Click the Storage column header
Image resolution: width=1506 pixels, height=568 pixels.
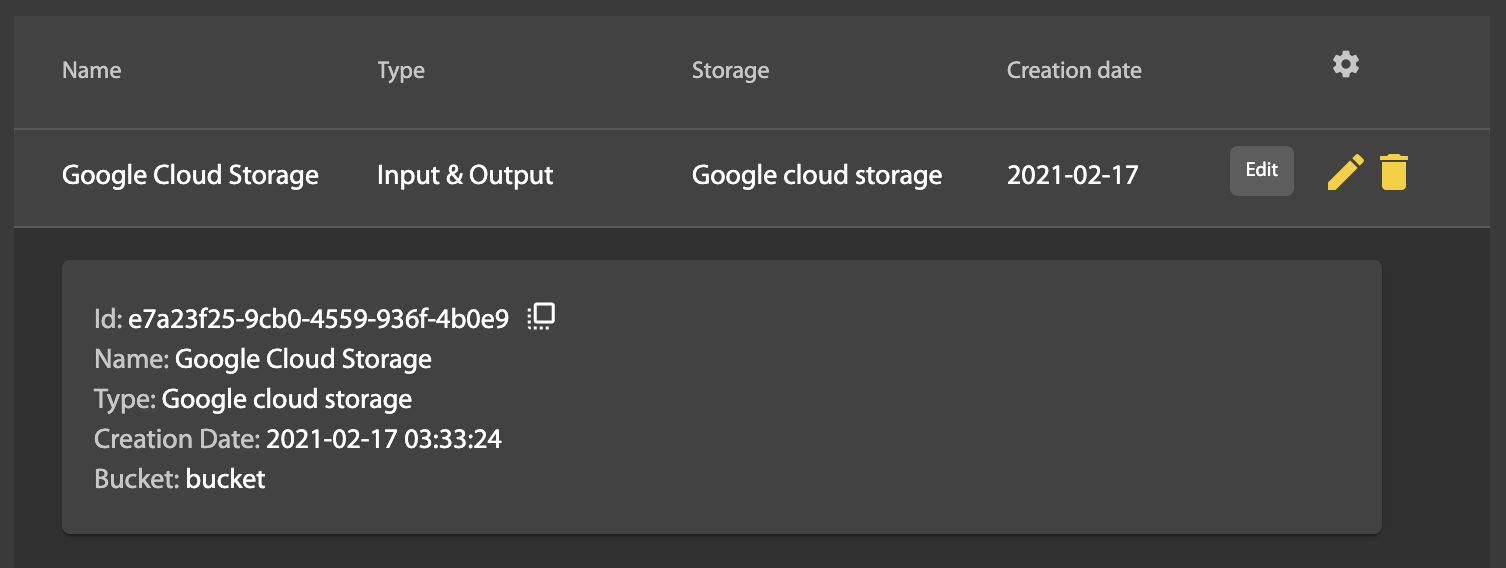click(x=730, y=70)
